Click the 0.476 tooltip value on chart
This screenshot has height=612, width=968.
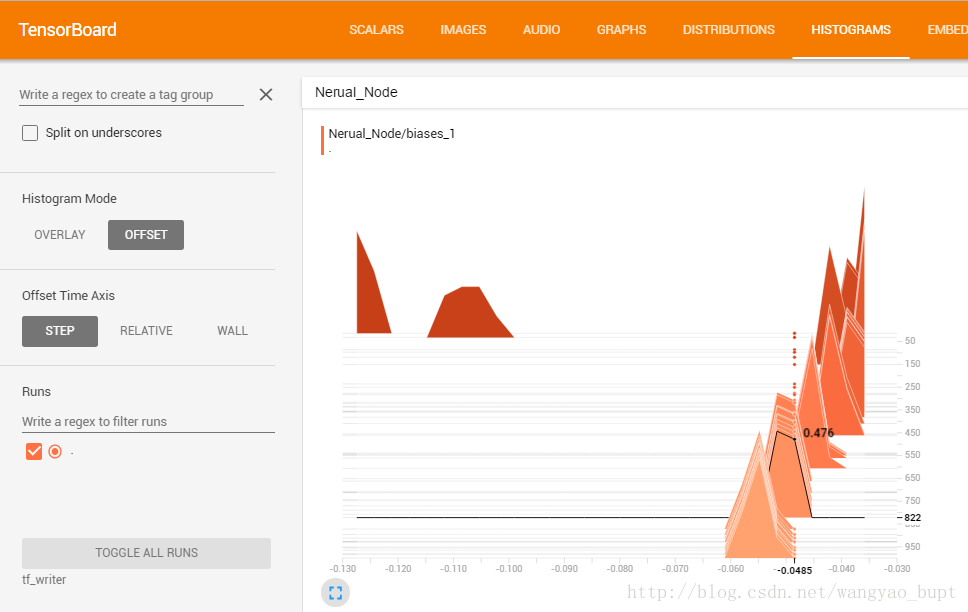(x=819, y=433)
